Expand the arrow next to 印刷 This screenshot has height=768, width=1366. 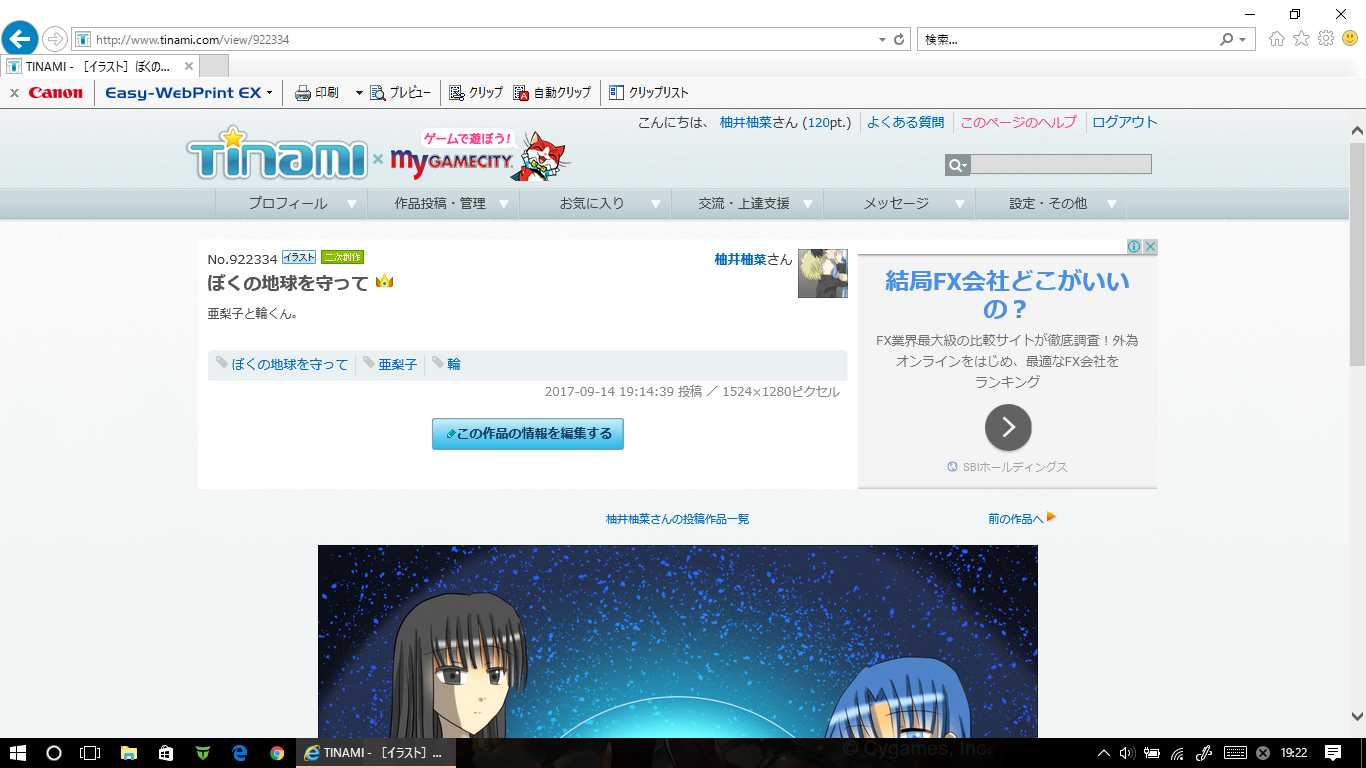coord(359,93)
